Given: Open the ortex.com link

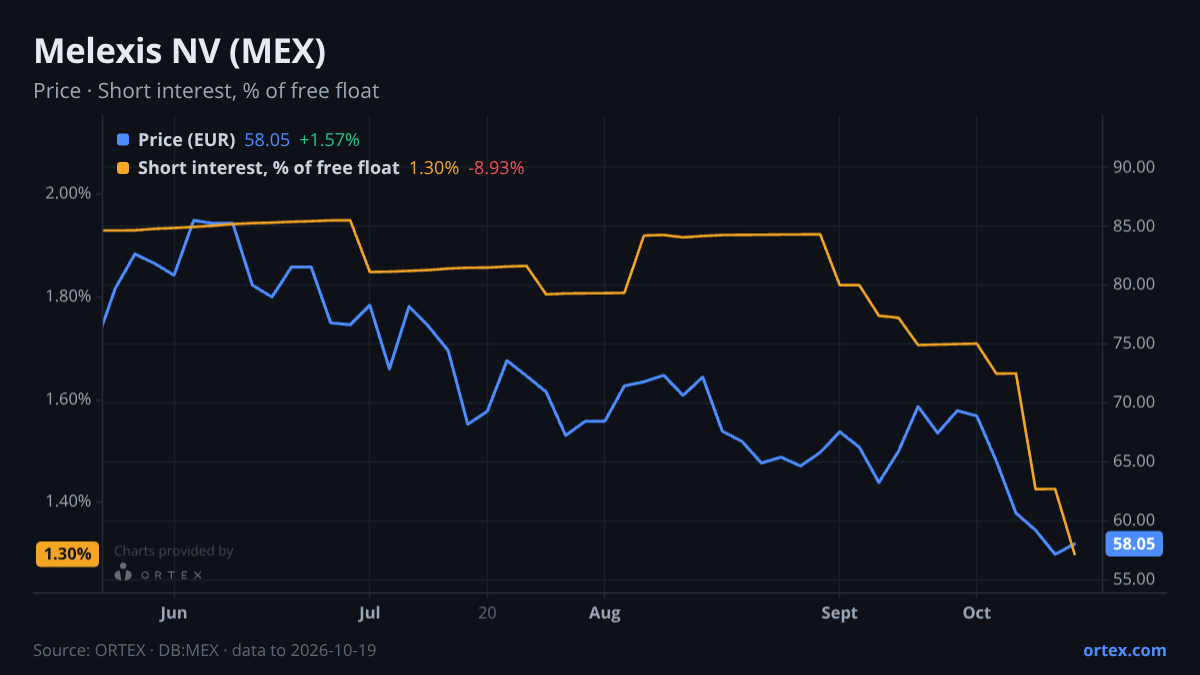Looking at the screenshot, I should [x=1124, y=650].
